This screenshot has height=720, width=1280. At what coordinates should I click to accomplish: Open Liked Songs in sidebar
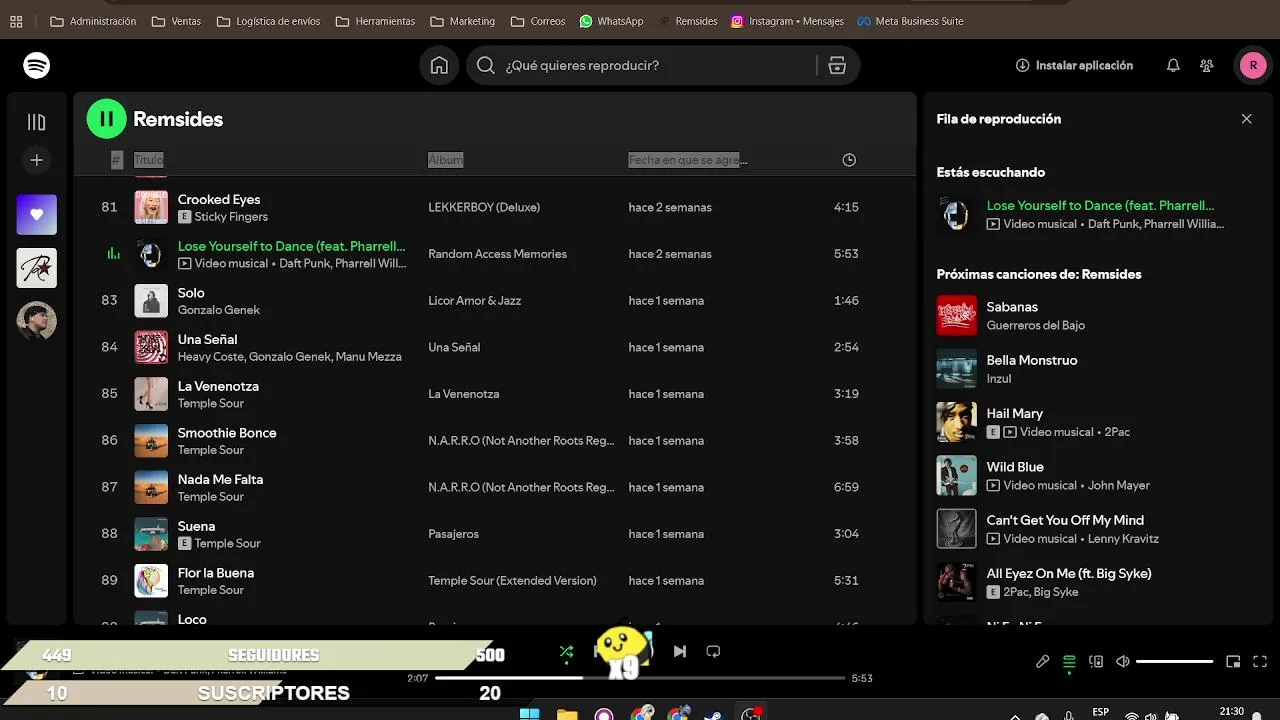point(37,214)
